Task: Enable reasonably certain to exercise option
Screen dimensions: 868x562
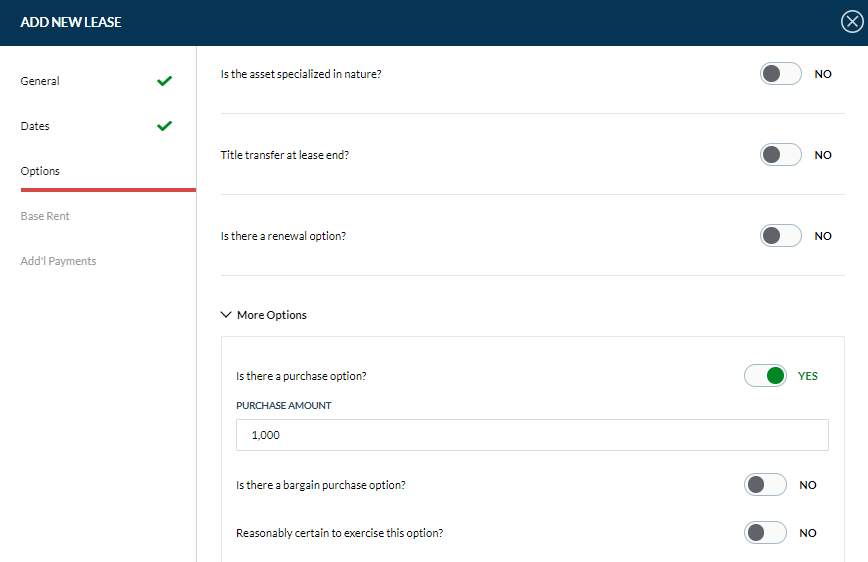Action: pyautogui.click(x=765, y=533)
